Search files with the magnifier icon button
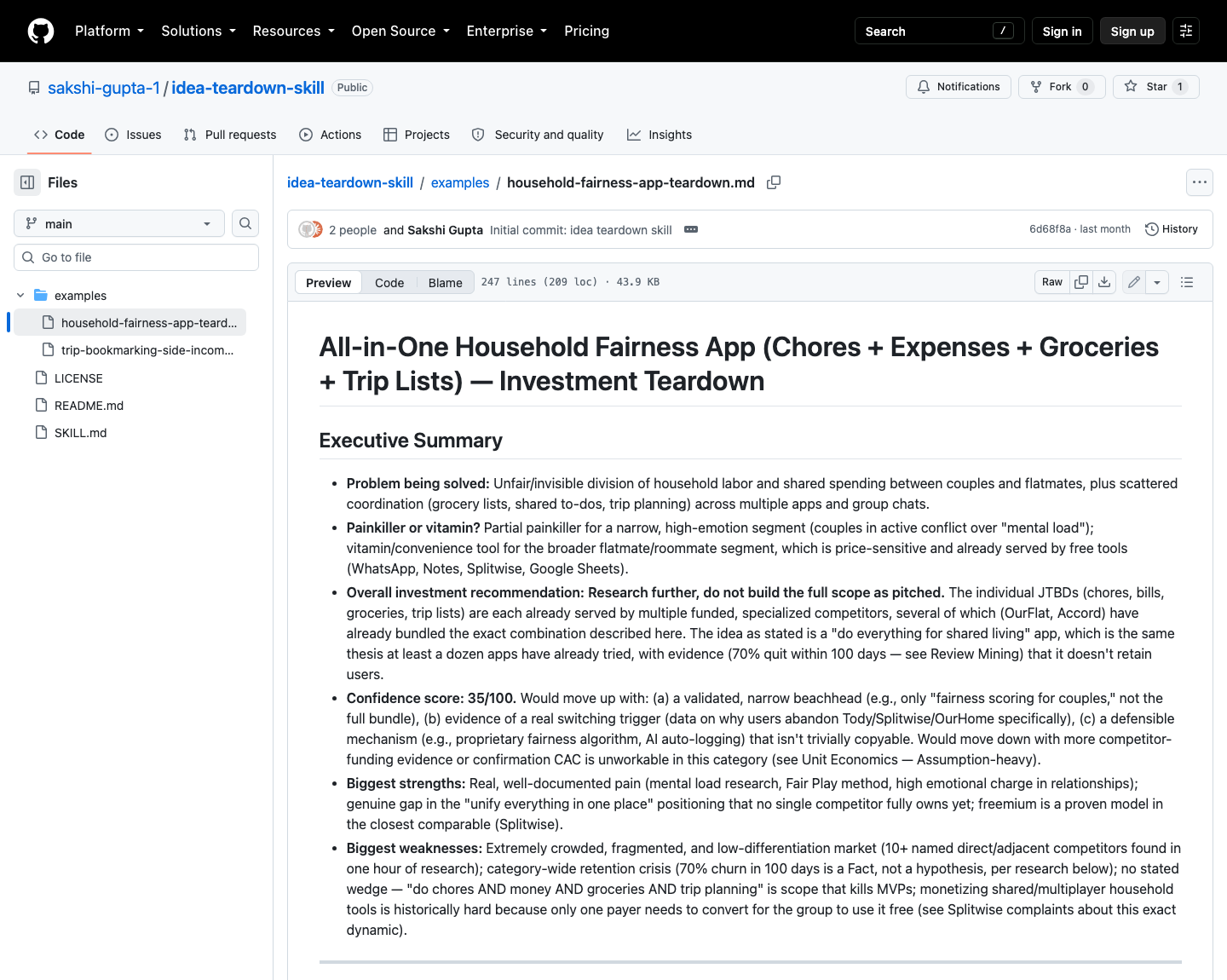1227x980 pixels. click(x=245, y=223)
